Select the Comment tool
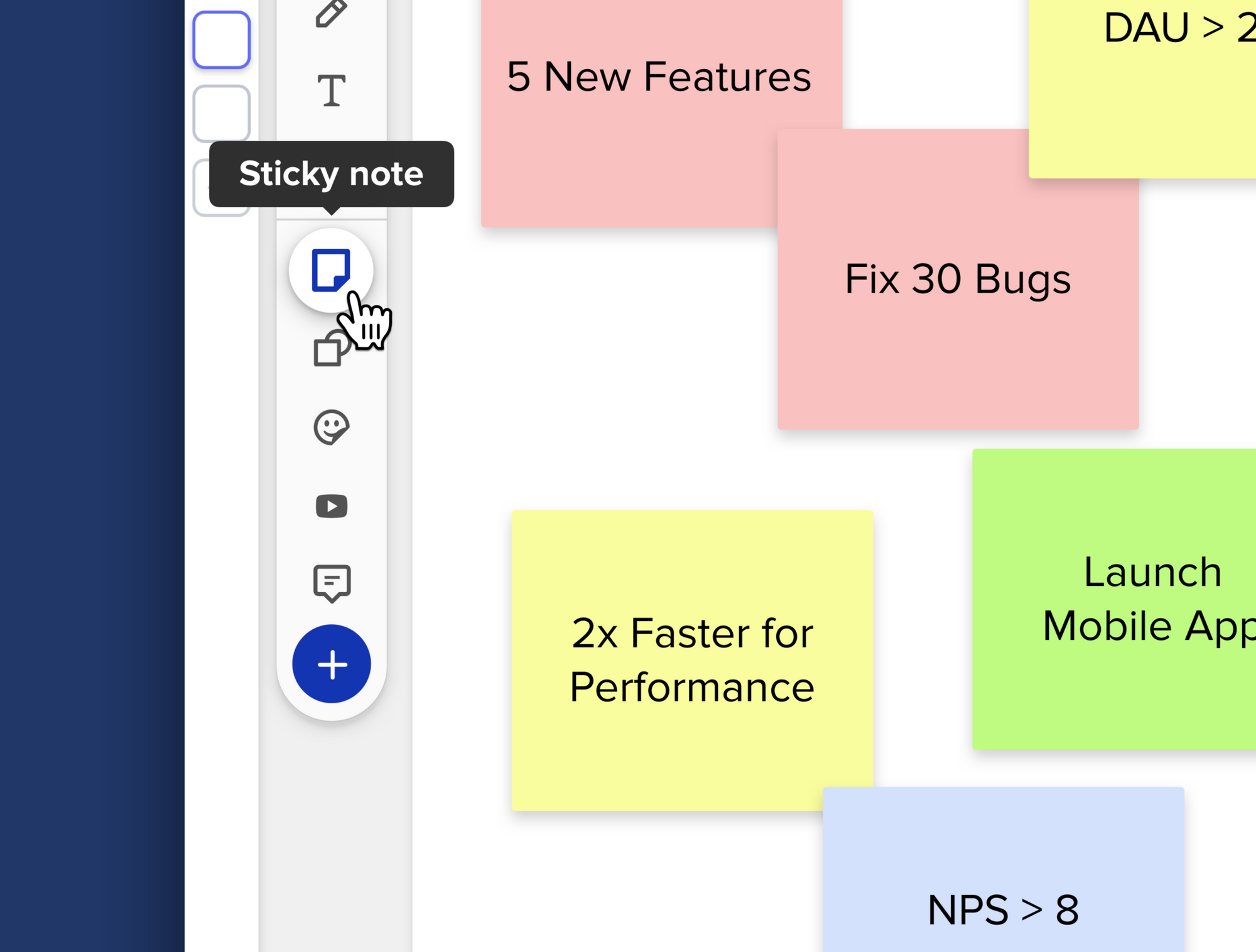 (x=331, y=583)
